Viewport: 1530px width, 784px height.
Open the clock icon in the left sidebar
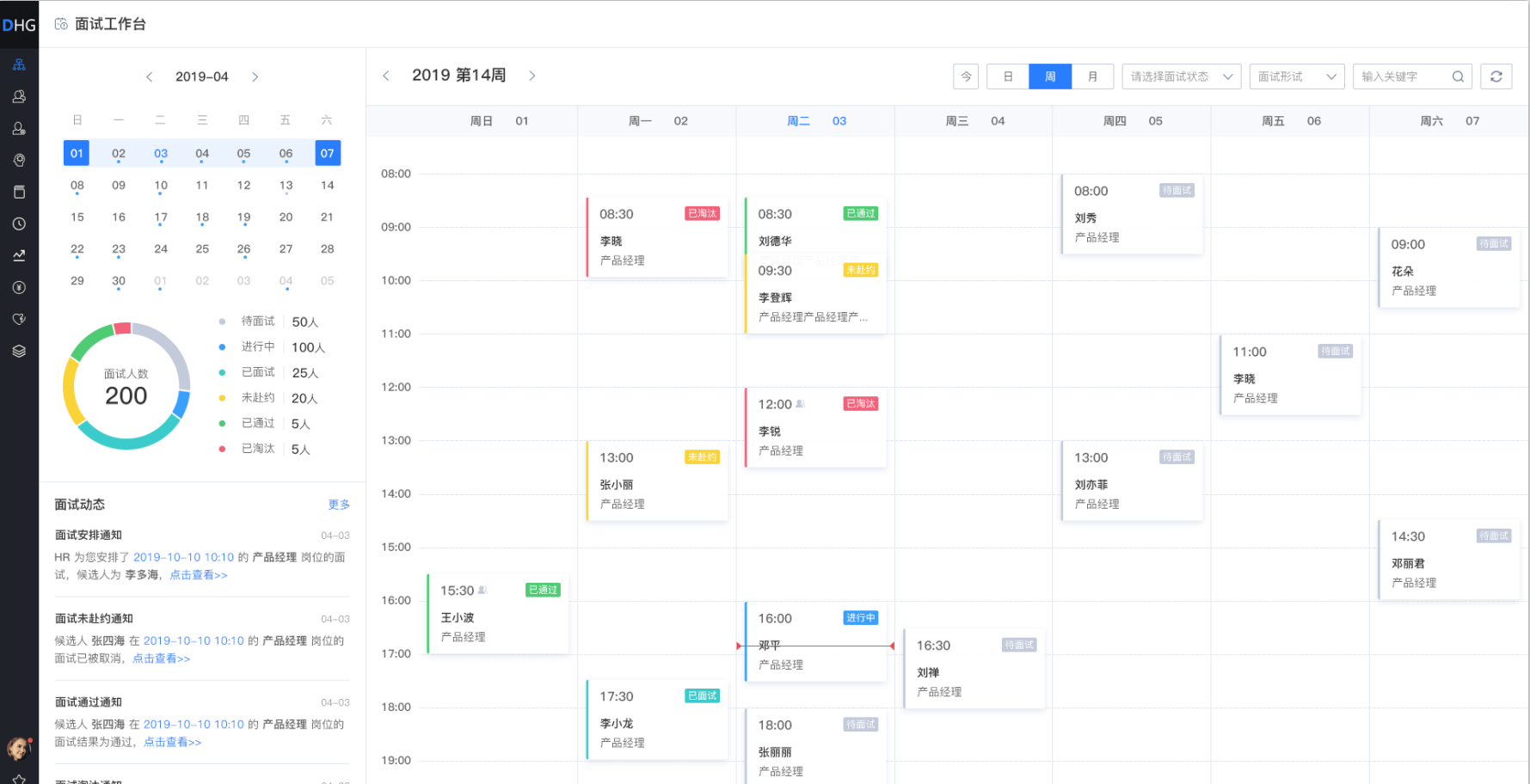[x=19, y=224]
